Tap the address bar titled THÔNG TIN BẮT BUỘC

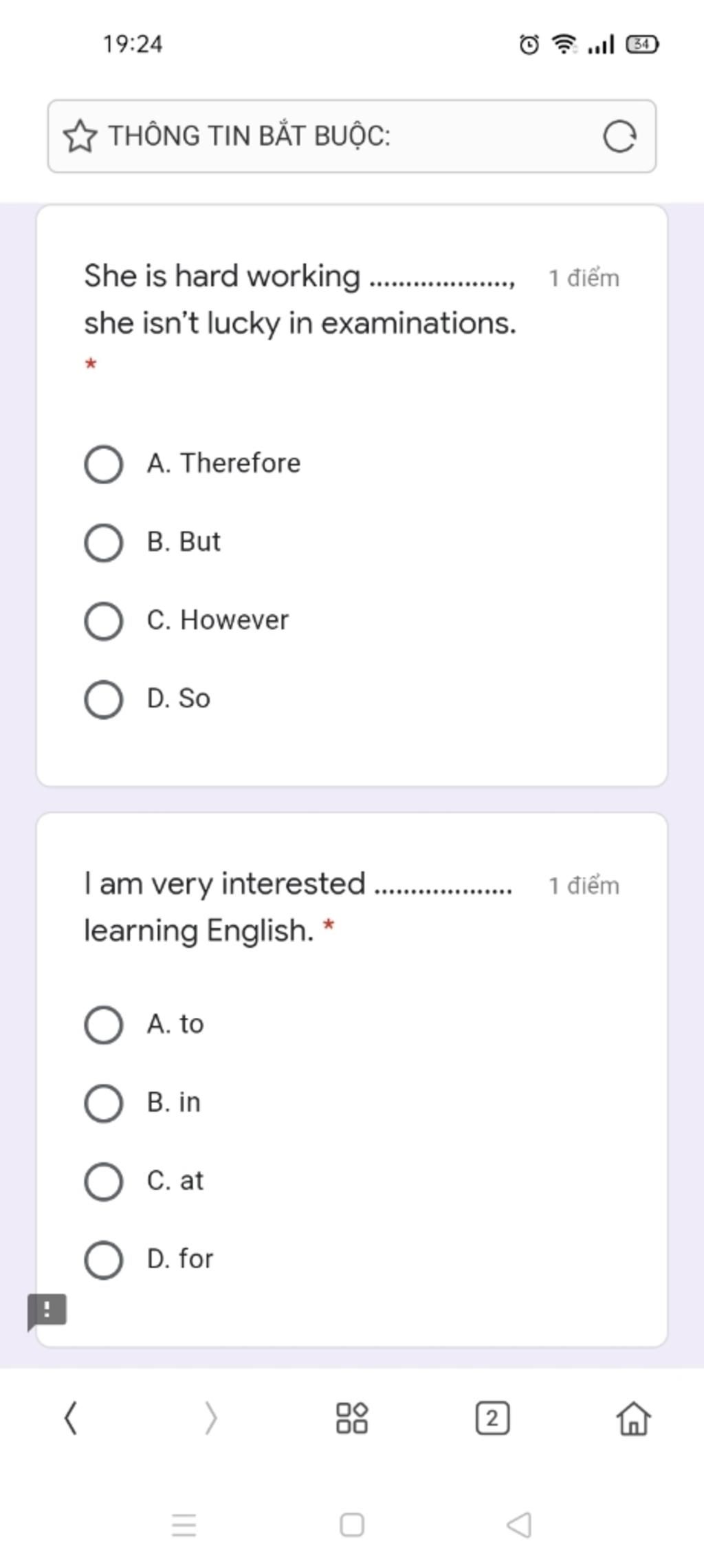352,136
